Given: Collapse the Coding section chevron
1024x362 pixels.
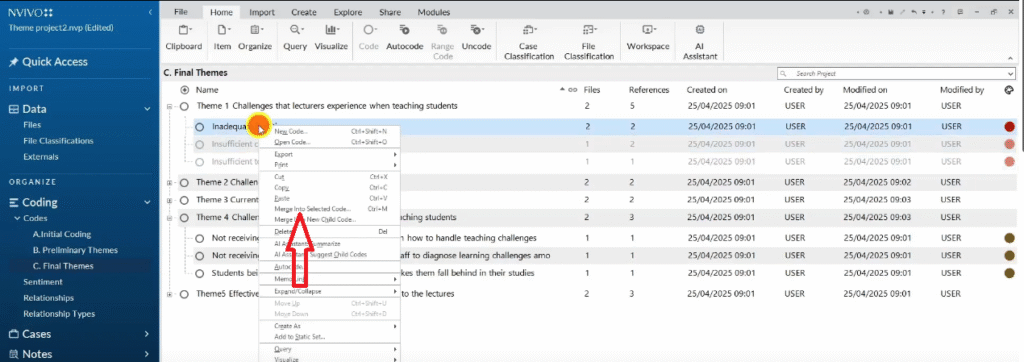Looking at the screenshot, I should pyautogui.click(x=147, y=203).
